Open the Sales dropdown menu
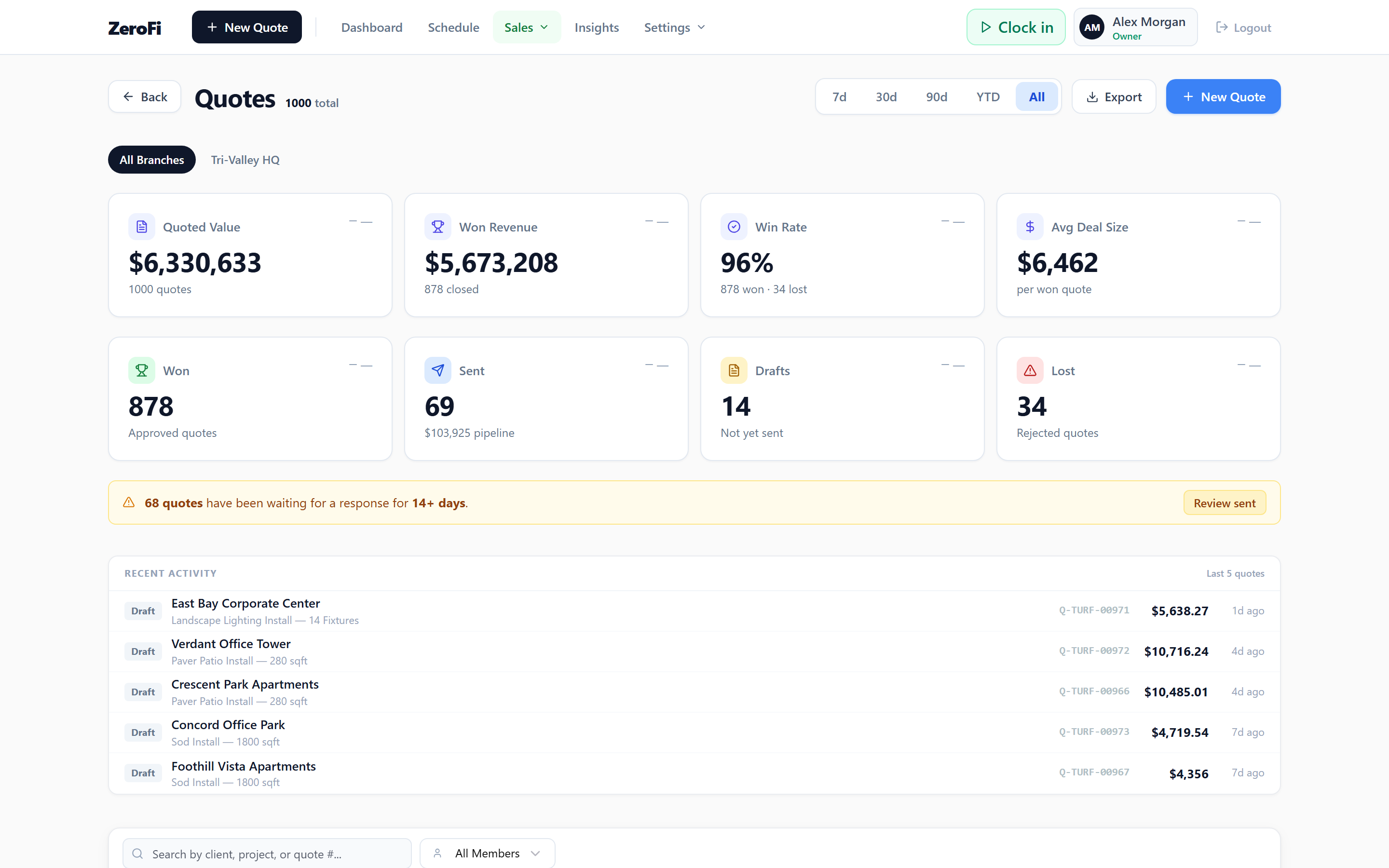 (x=526, y=27)
